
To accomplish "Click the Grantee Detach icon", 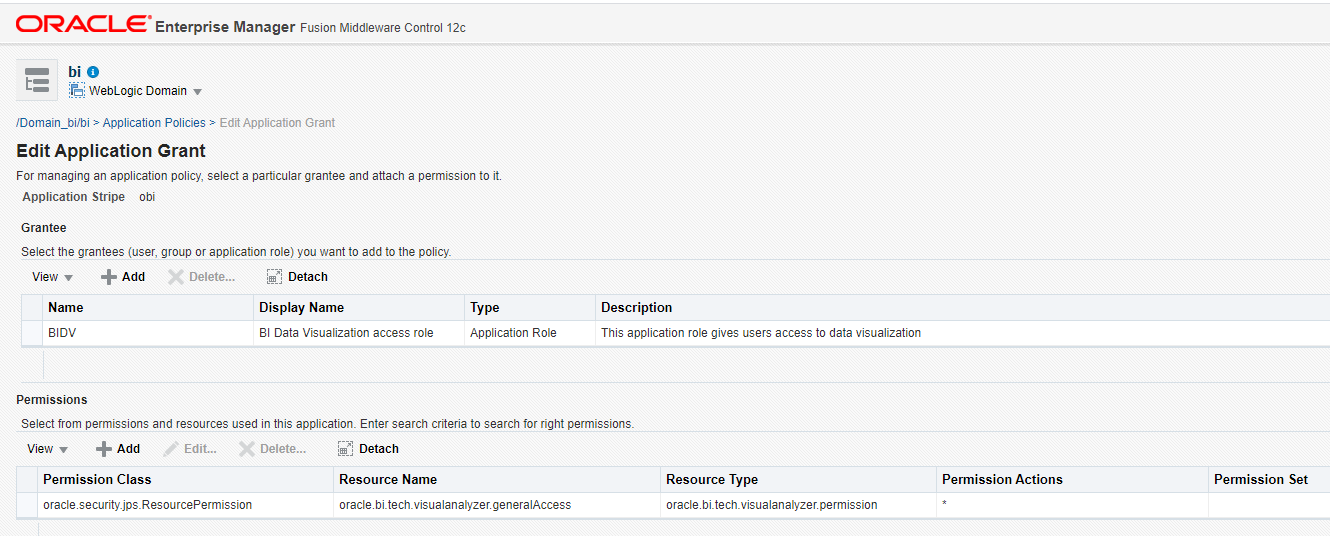I will pyautogui.click(x=274, y=277).
